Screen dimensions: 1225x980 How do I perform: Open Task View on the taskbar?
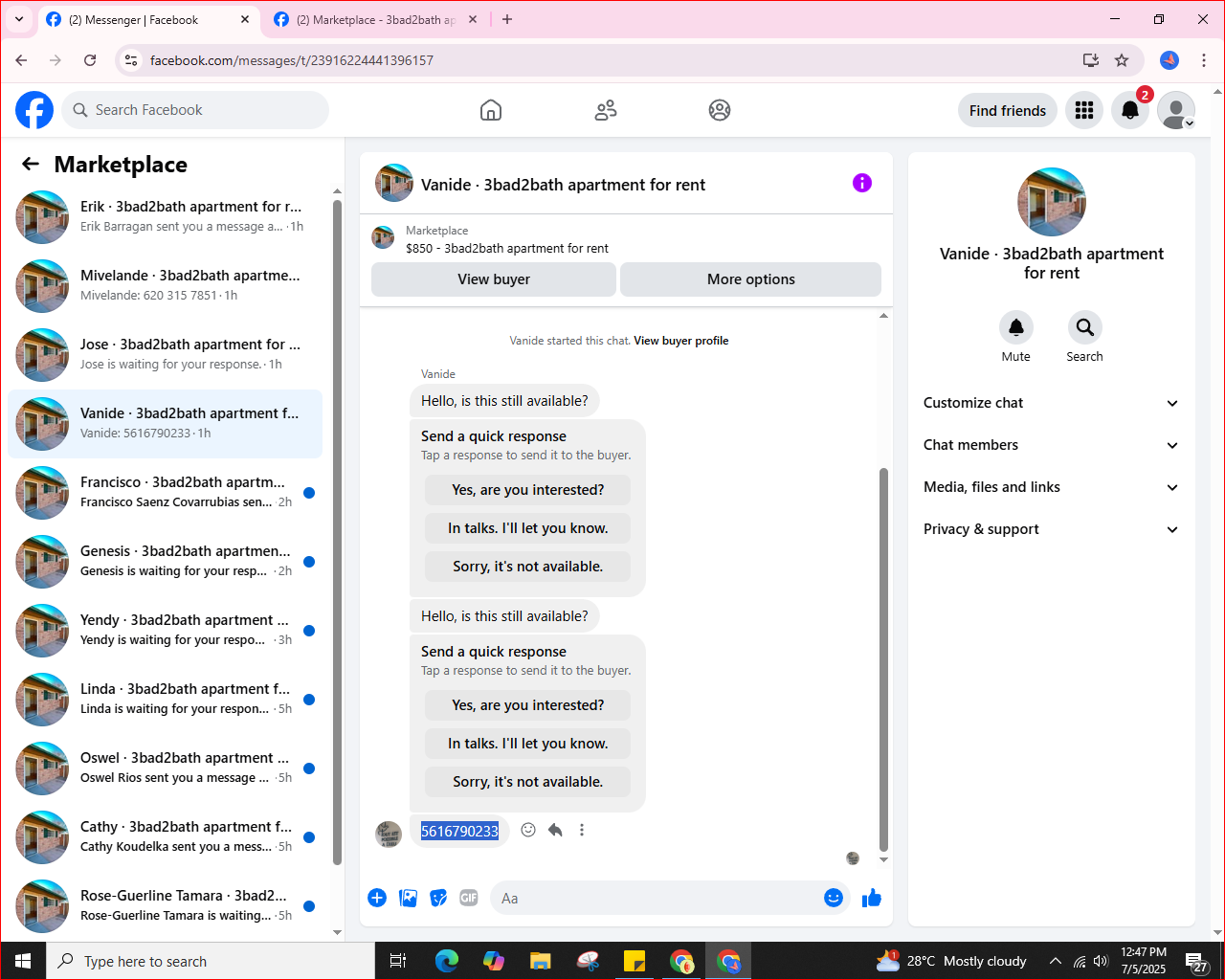point(398,961)
